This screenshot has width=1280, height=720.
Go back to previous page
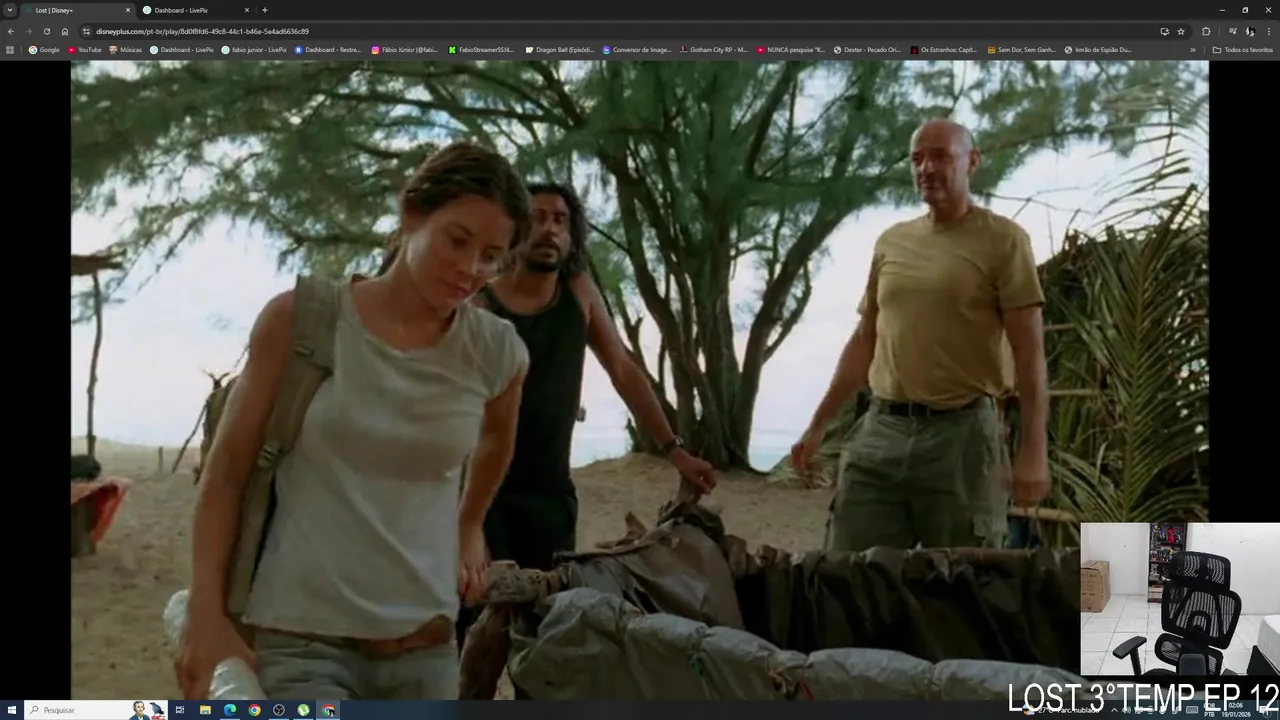pyautogui.click(x=10, y=31)
